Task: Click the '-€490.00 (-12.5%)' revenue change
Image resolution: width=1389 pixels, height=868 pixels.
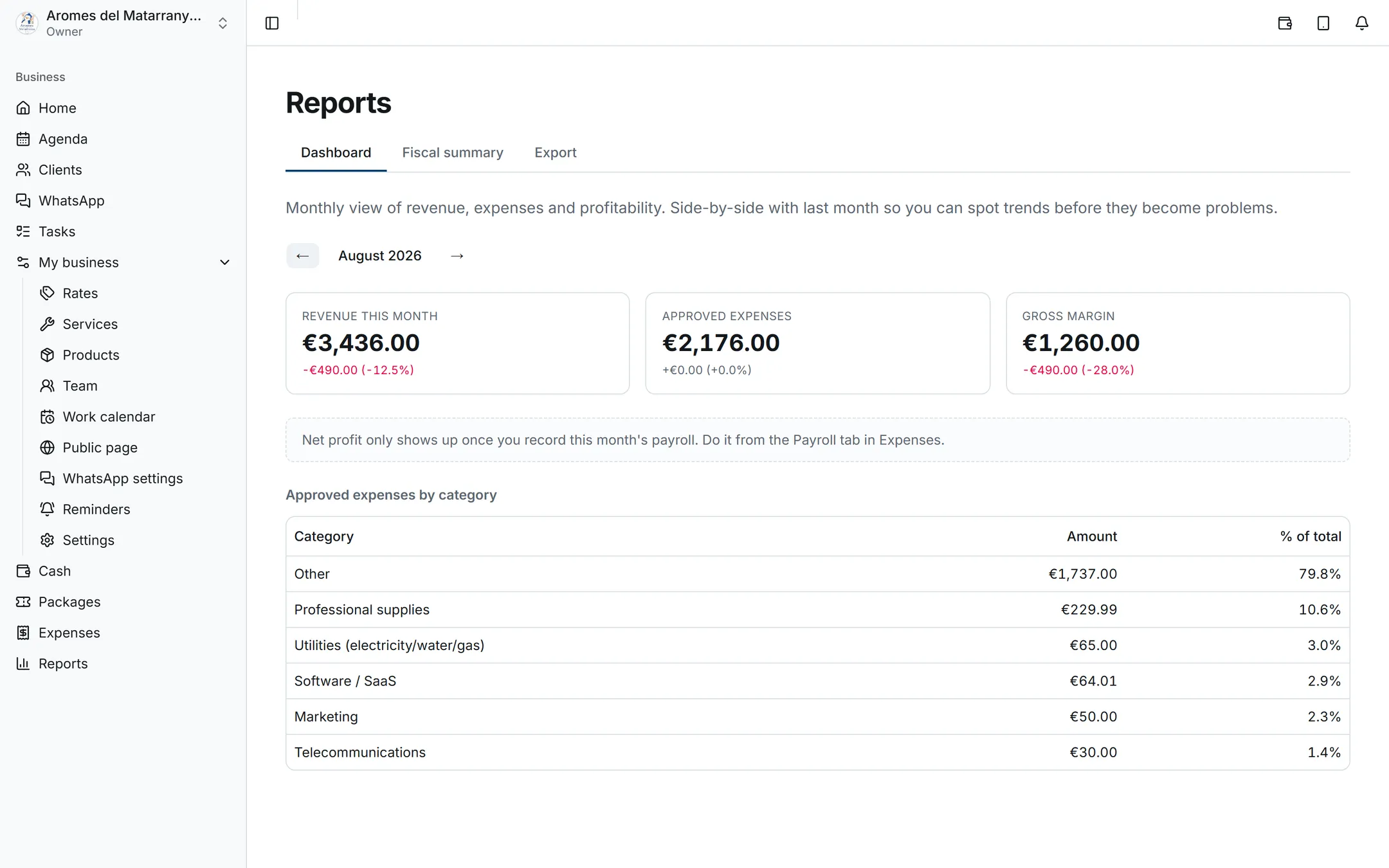Action: point(358,370)
